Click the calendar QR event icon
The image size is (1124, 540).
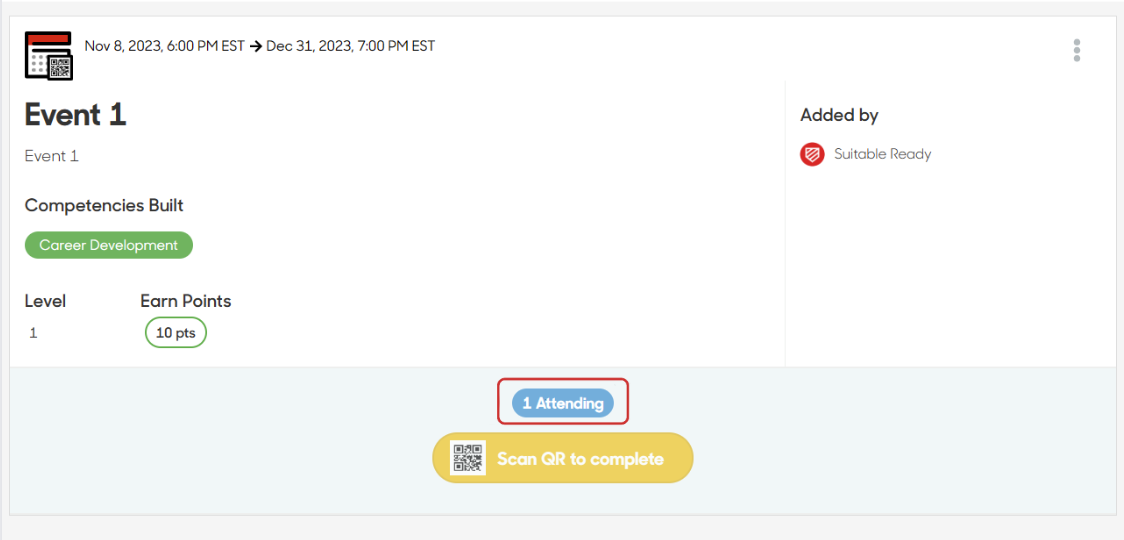[x=49, y=55]
